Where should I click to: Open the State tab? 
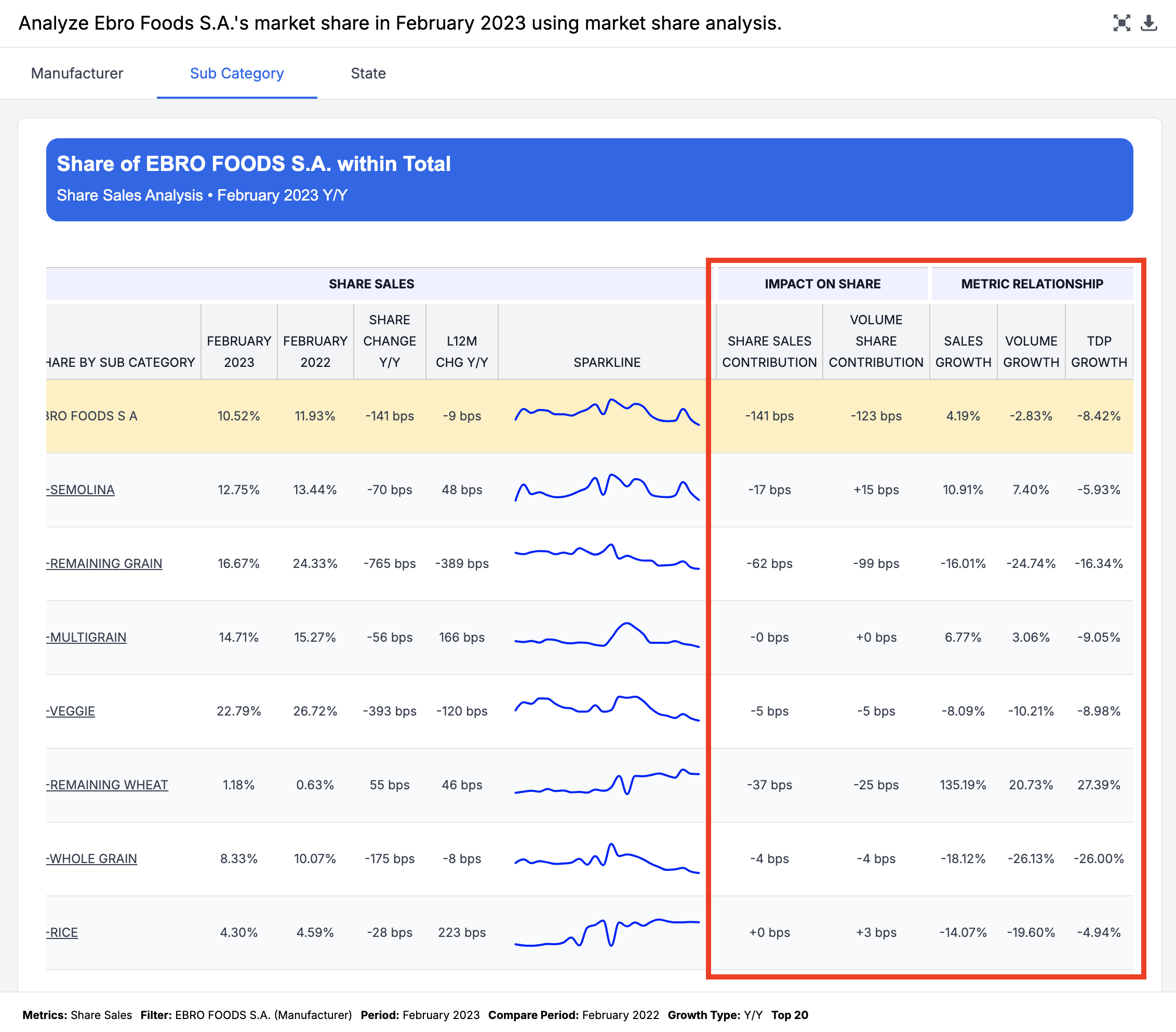368,73
